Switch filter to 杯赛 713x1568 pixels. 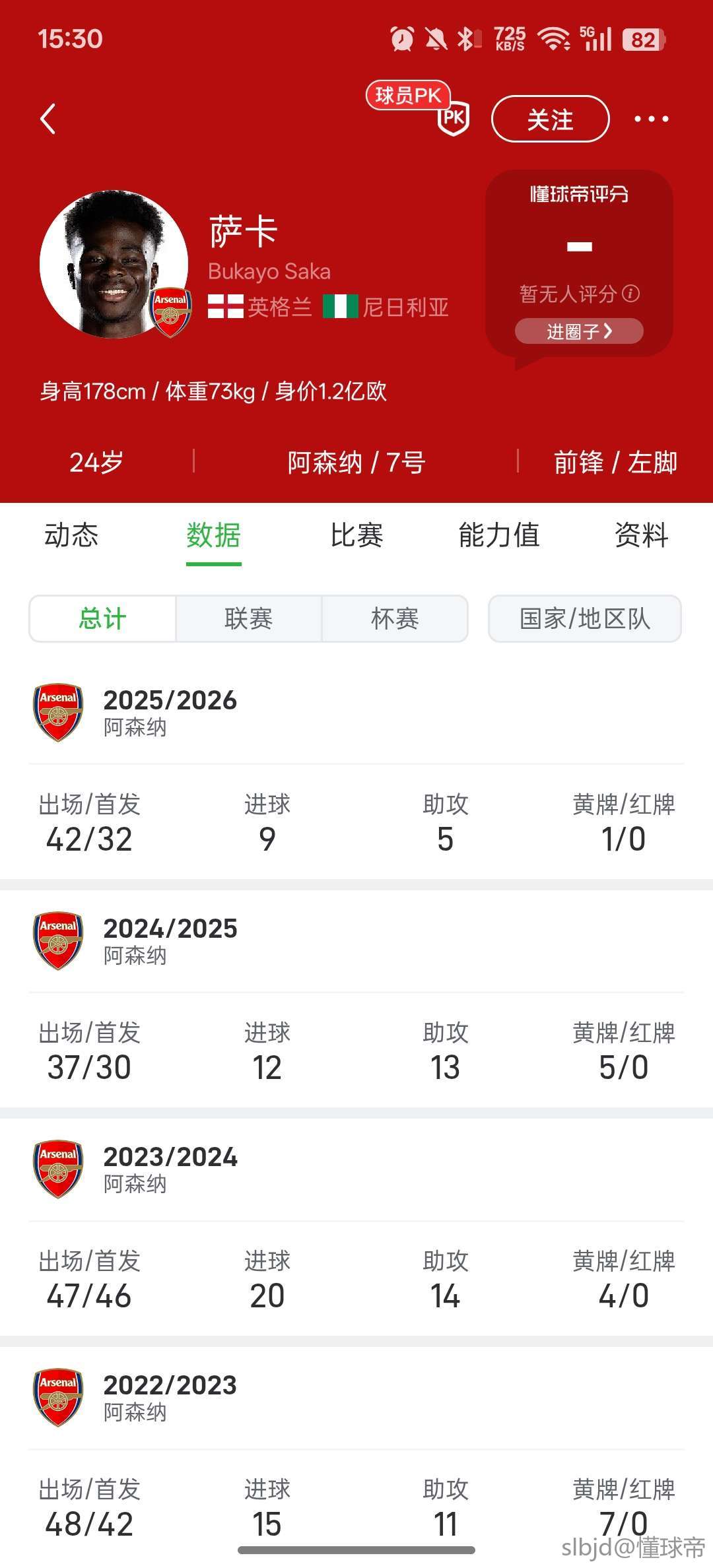click(395, 619)
